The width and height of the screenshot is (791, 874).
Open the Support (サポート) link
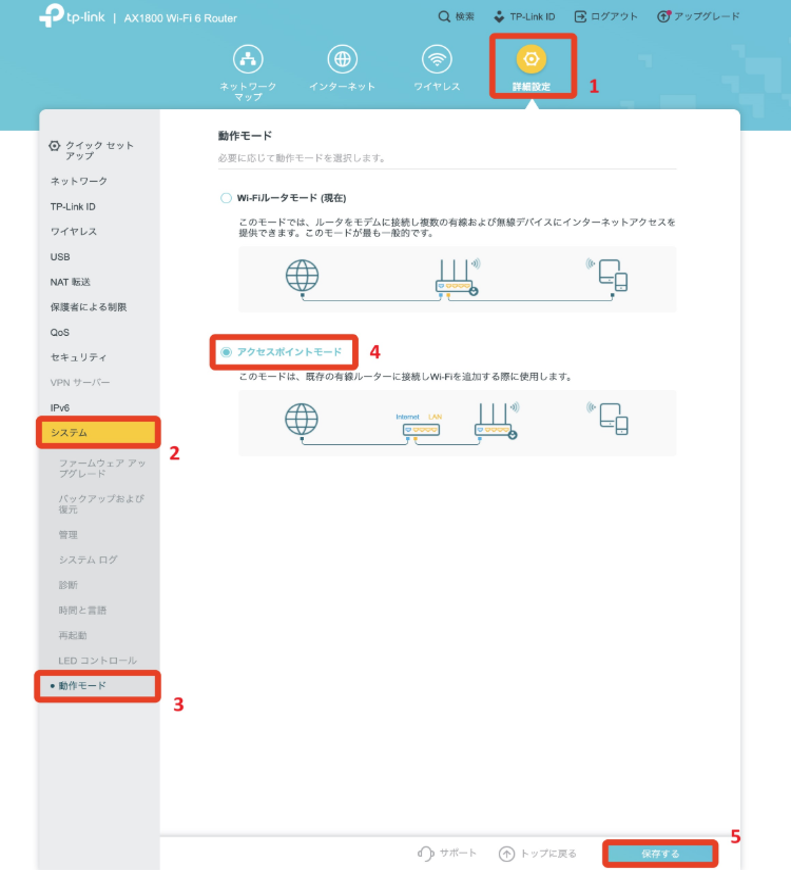[447, 853]
